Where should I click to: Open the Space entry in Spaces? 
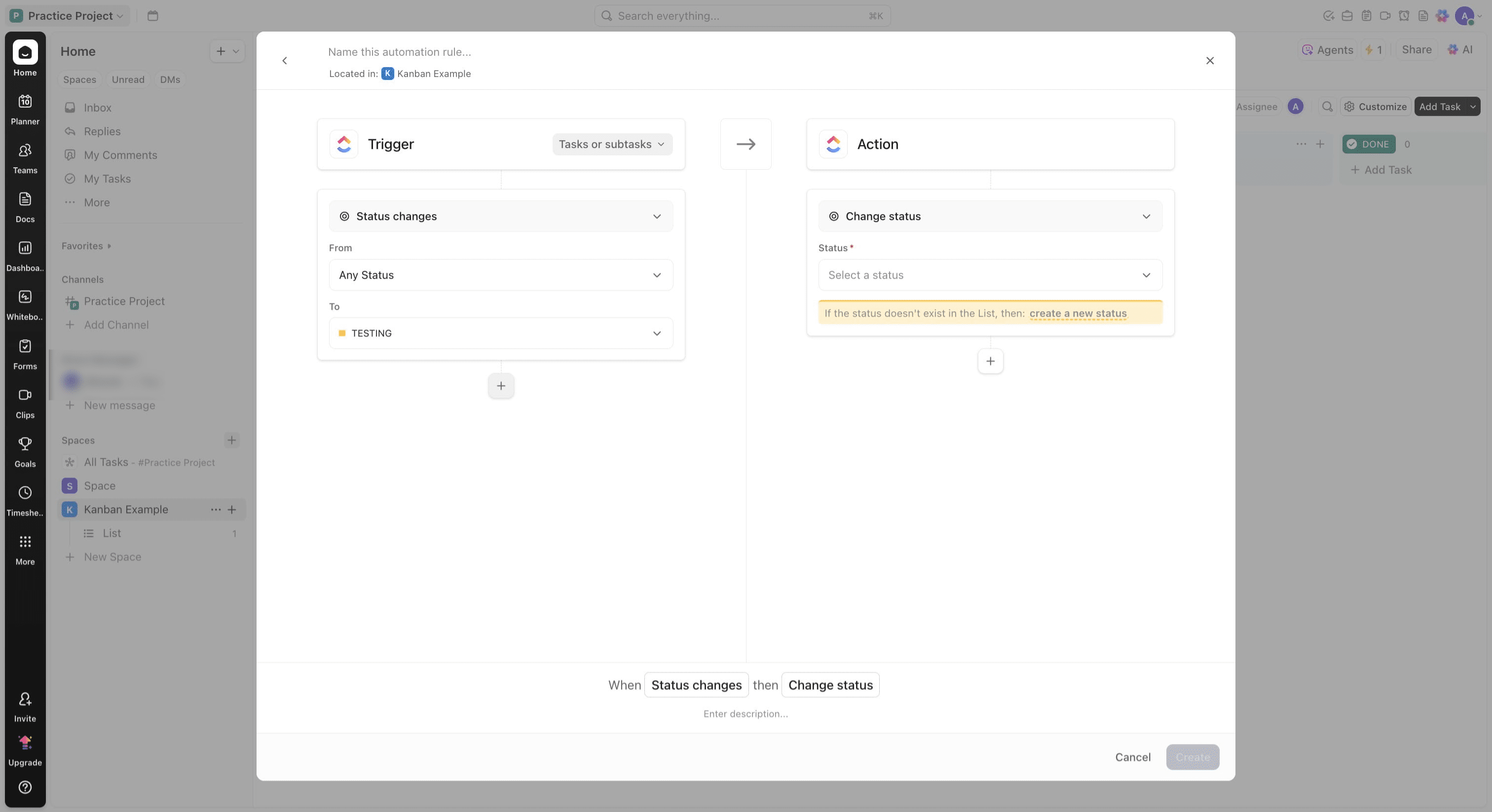pos(152,486)
